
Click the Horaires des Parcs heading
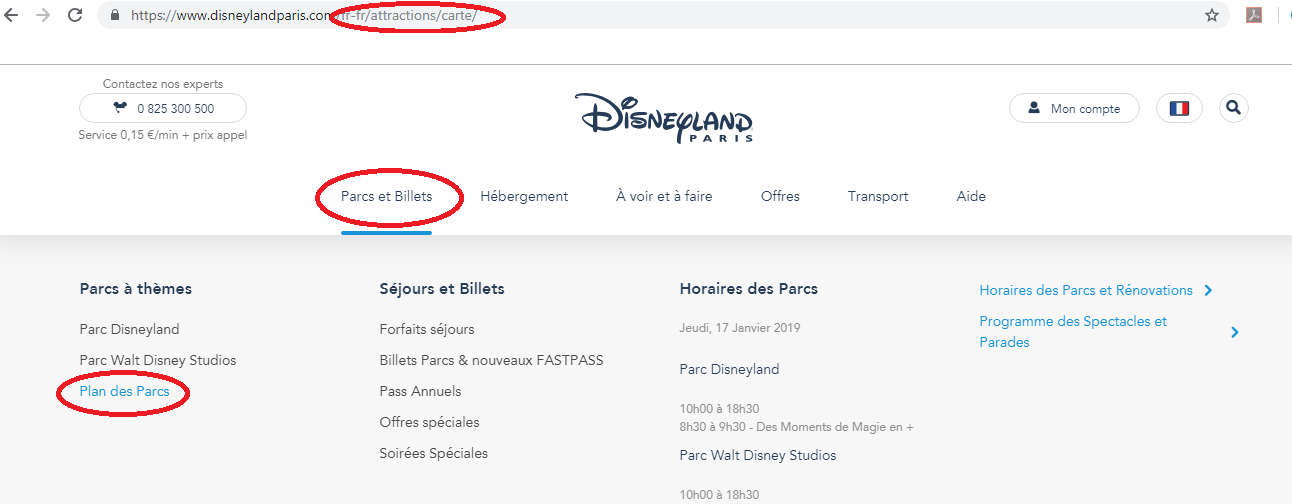coord(749,288)
